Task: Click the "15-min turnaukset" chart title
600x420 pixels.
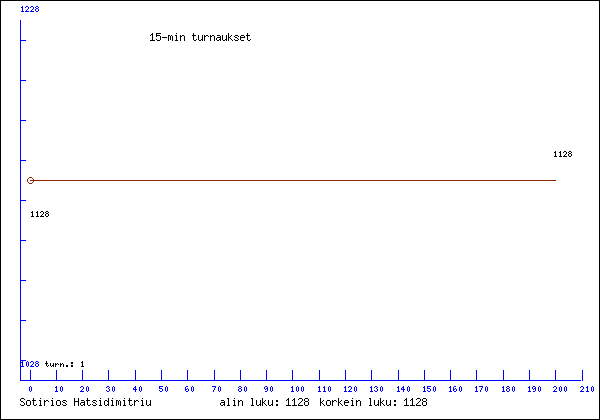Action: click(x=199, y=37)
